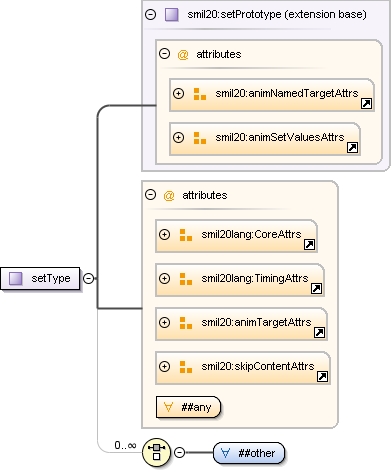Follow the reference arrow on TimingAttrs

(316, 289)
